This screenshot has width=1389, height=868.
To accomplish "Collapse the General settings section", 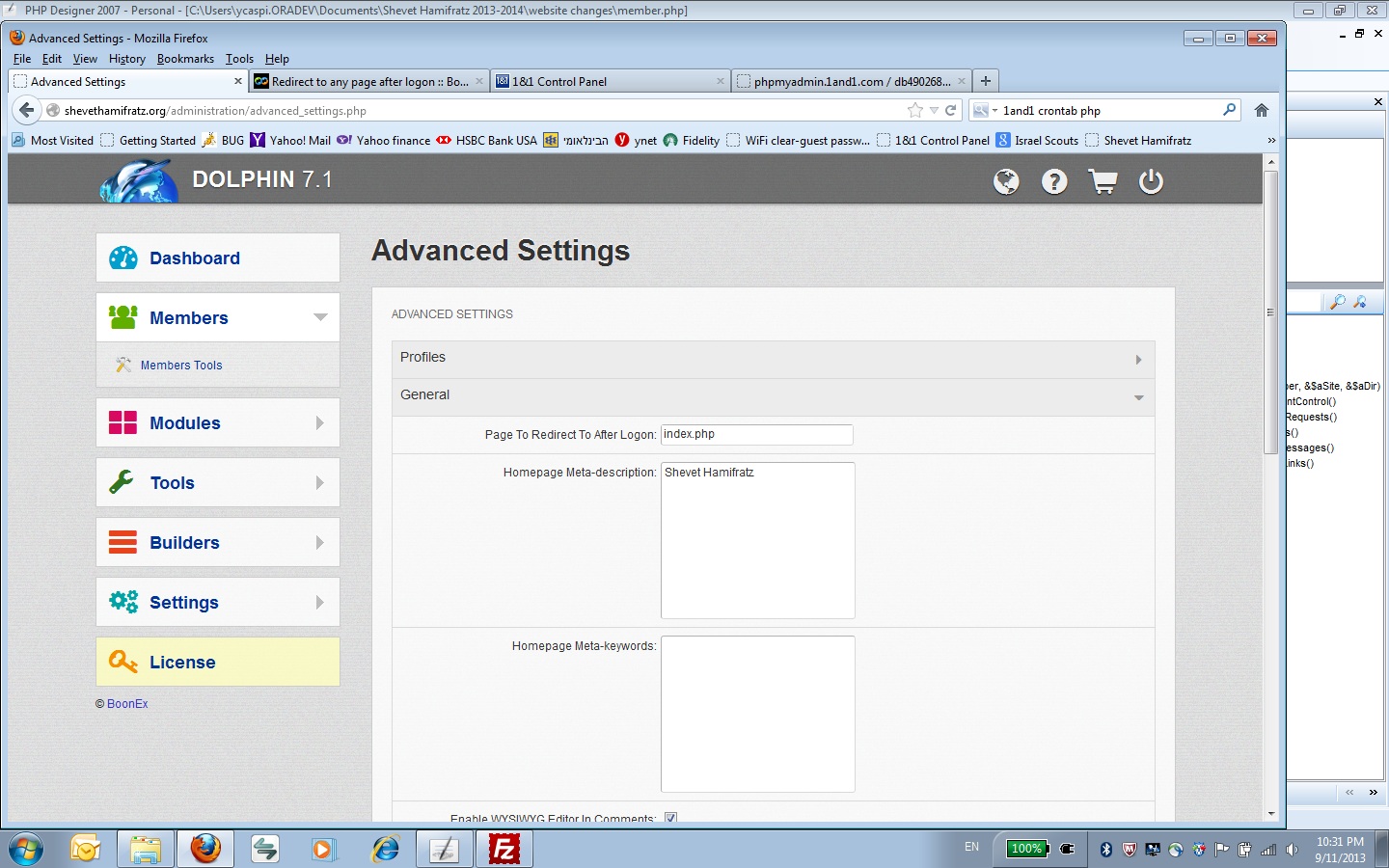I will (x=773, y=396).
